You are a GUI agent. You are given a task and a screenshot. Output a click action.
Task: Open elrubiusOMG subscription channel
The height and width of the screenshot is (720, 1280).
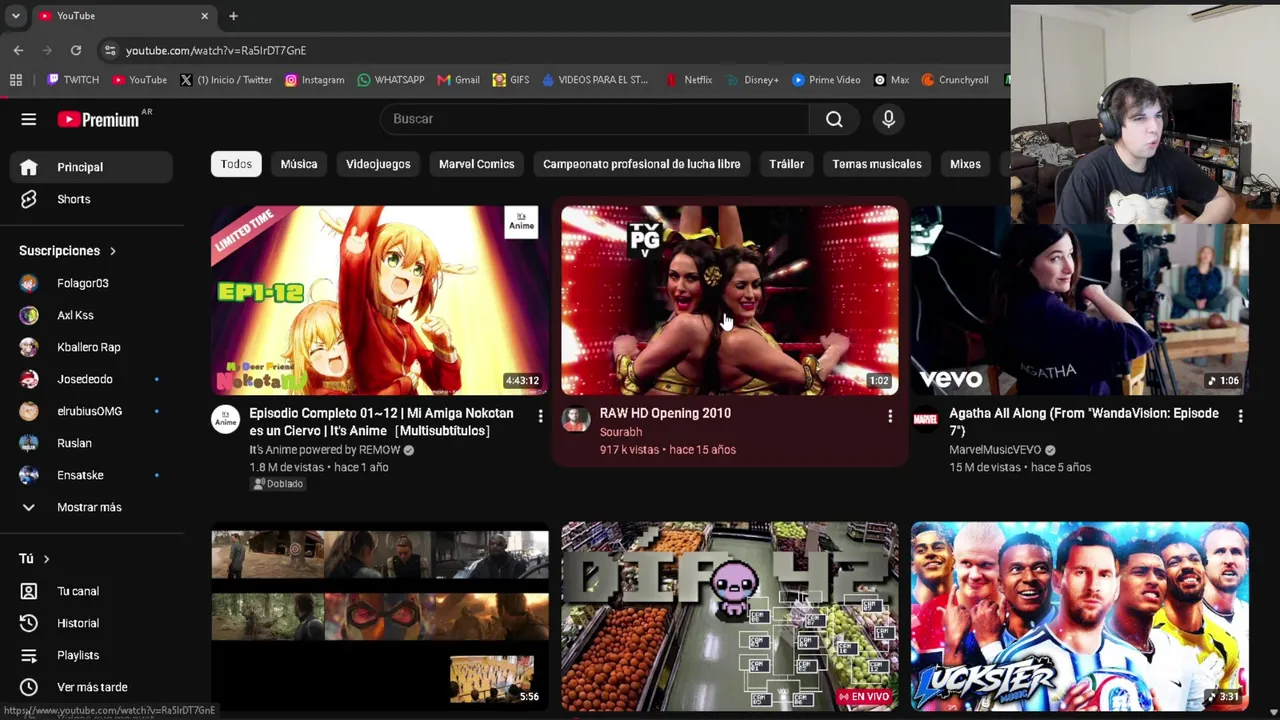[90, 411]
